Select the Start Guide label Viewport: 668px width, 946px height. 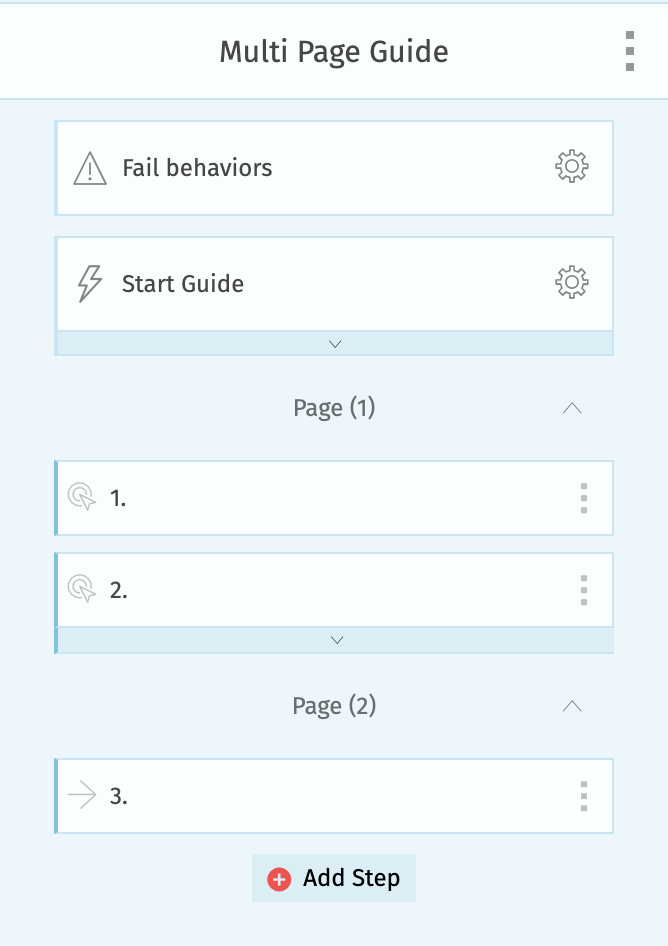[x=183, y=284]
